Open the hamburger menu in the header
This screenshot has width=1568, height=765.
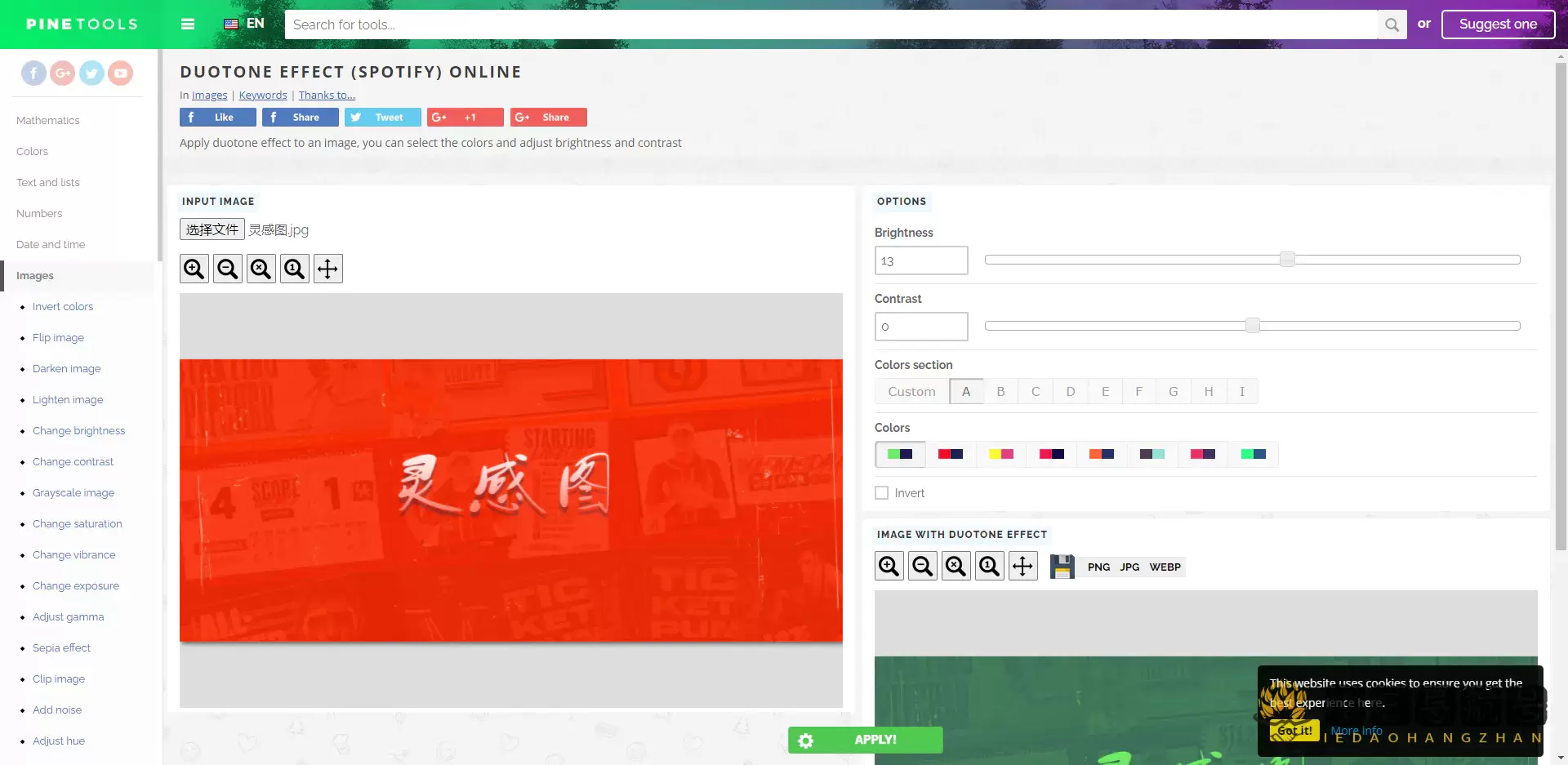[x=188, y=24]
